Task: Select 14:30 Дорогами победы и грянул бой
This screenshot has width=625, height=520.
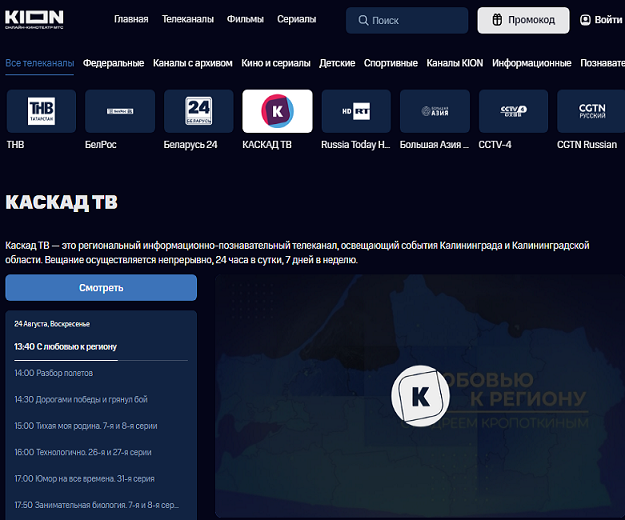Action: click(x=81, y=399)
